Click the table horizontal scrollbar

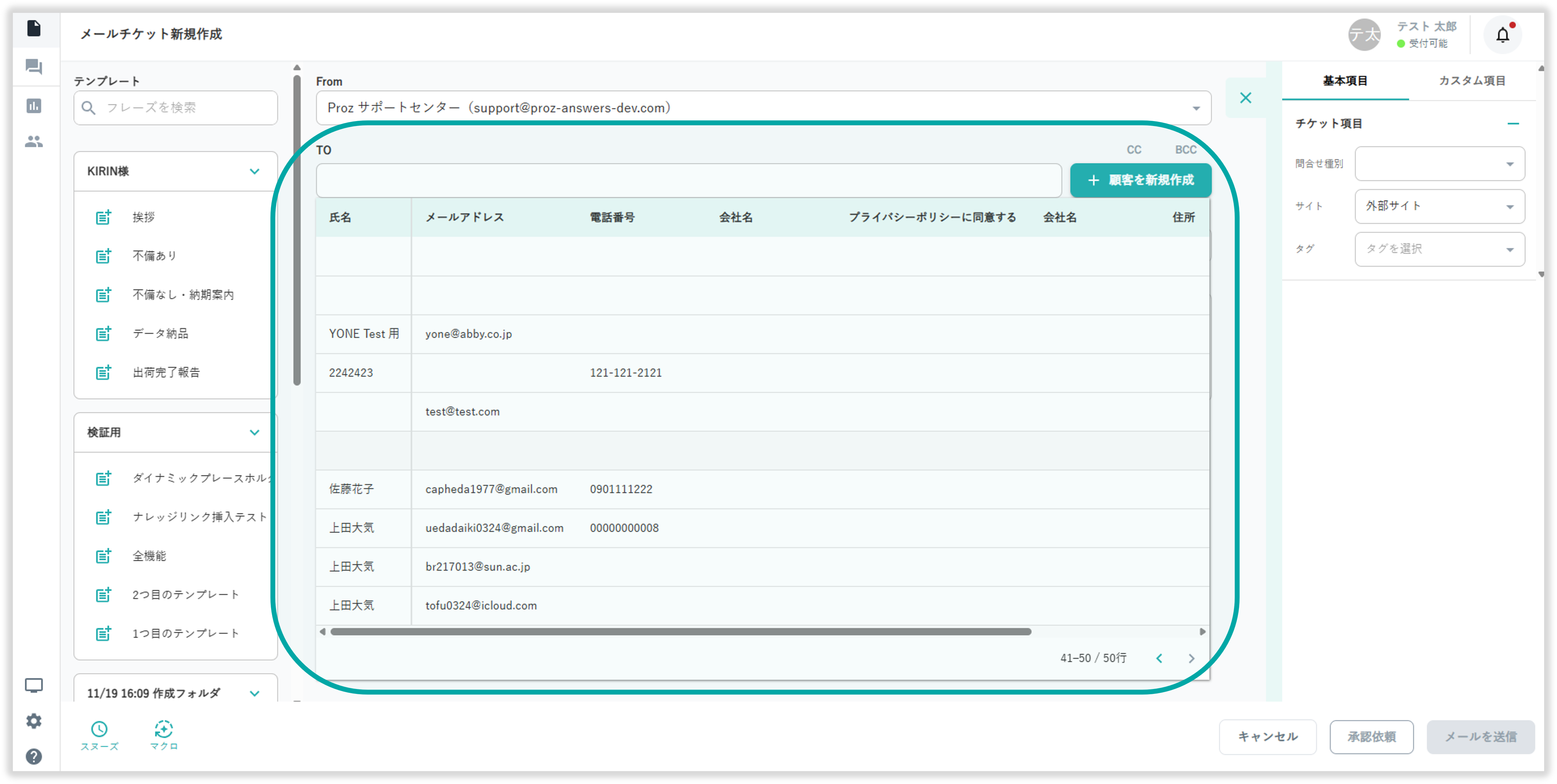(680, 632)
